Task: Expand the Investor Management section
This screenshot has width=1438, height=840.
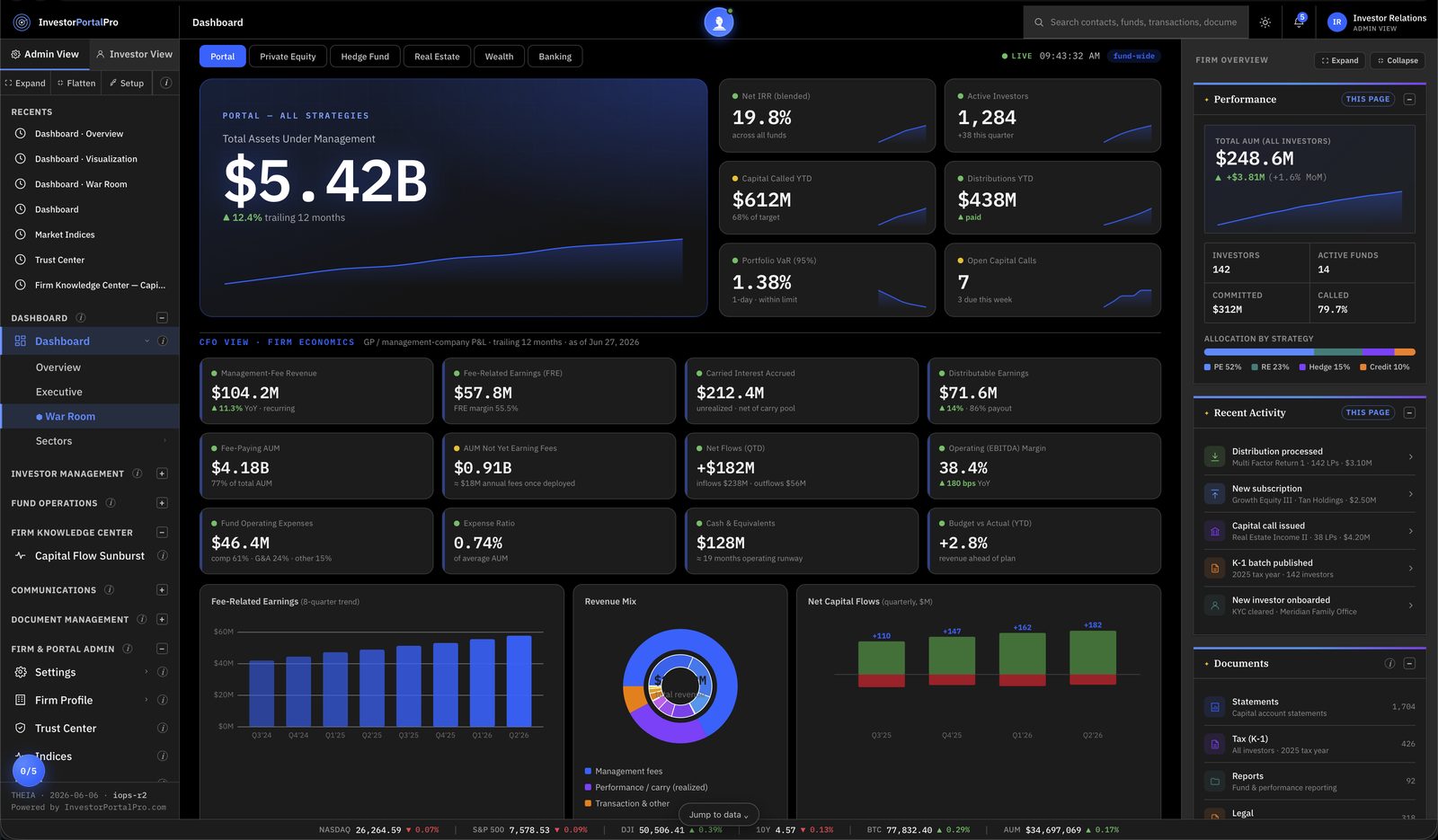Action: tap(162, 473)
